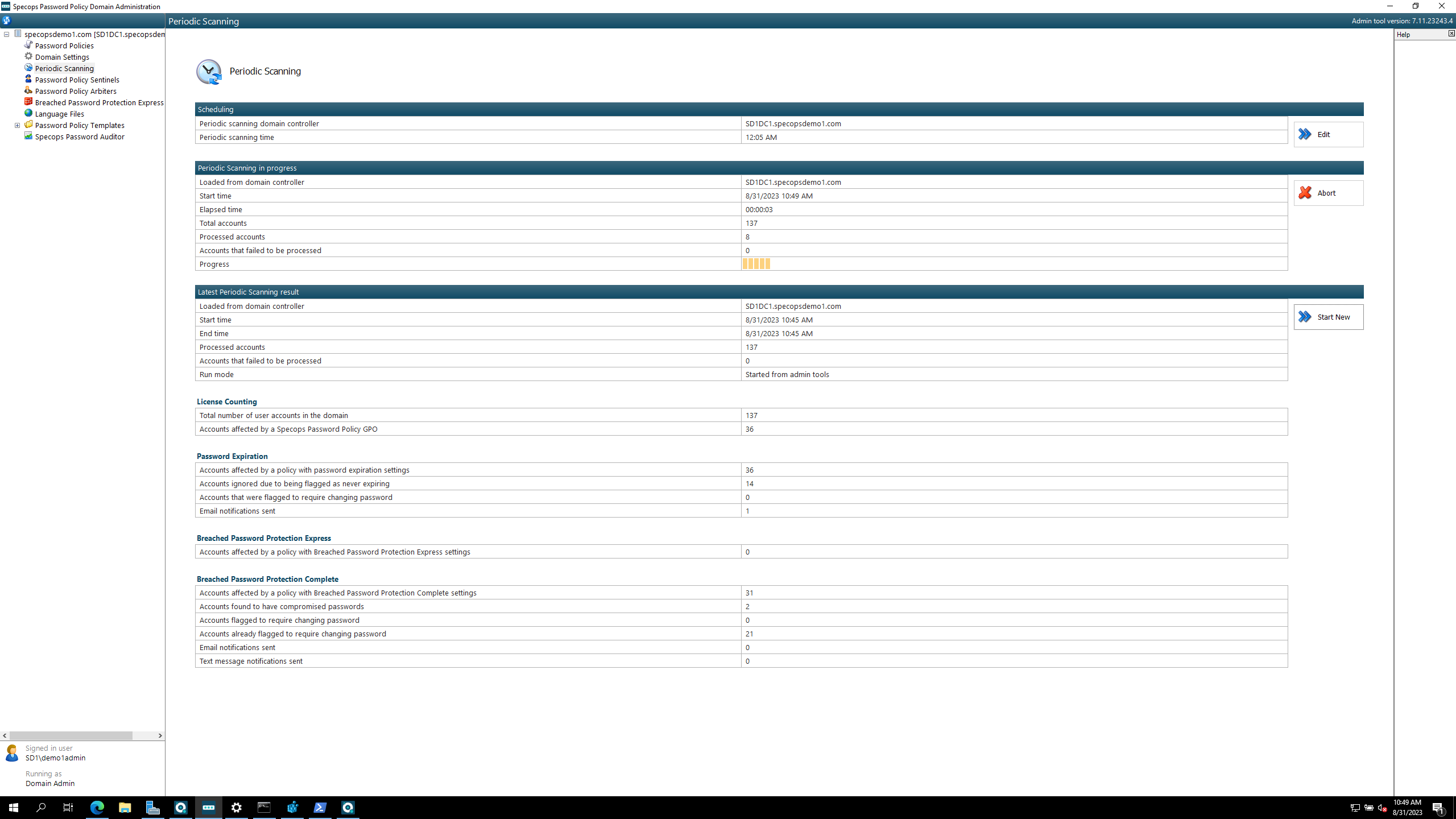This screenshot has width=1456, height=819.
Task: Open Domain Settings gear node
Action: click(62, 57)
